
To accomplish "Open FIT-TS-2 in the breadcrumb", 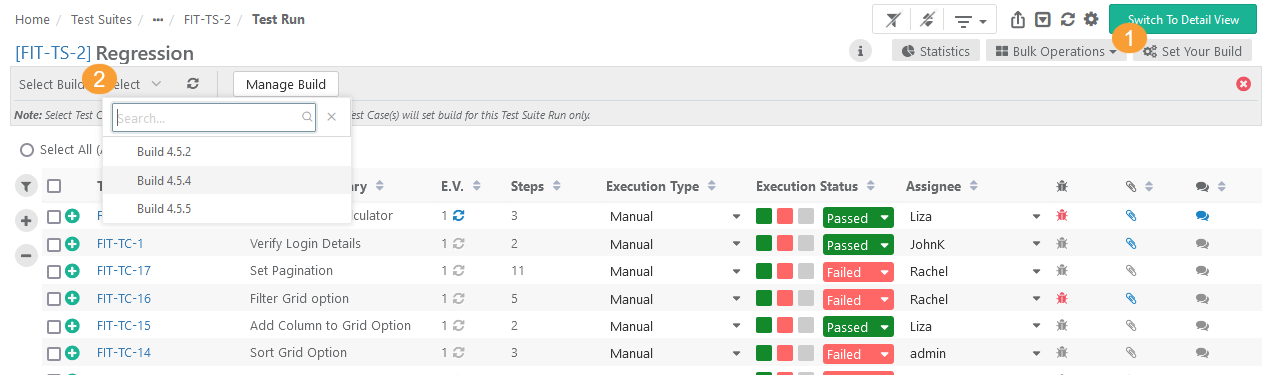I will click(208, 19).
